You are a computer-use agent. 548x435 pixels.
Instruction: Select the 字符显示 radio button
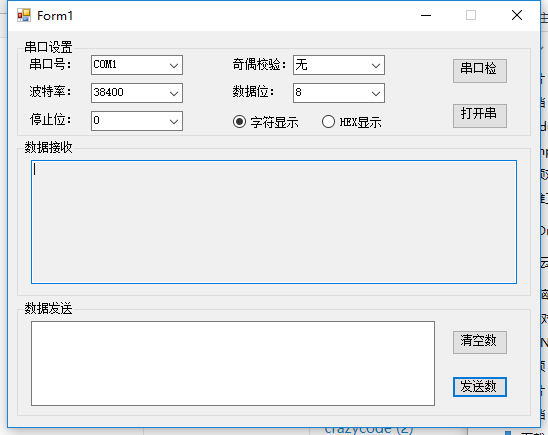266,122
